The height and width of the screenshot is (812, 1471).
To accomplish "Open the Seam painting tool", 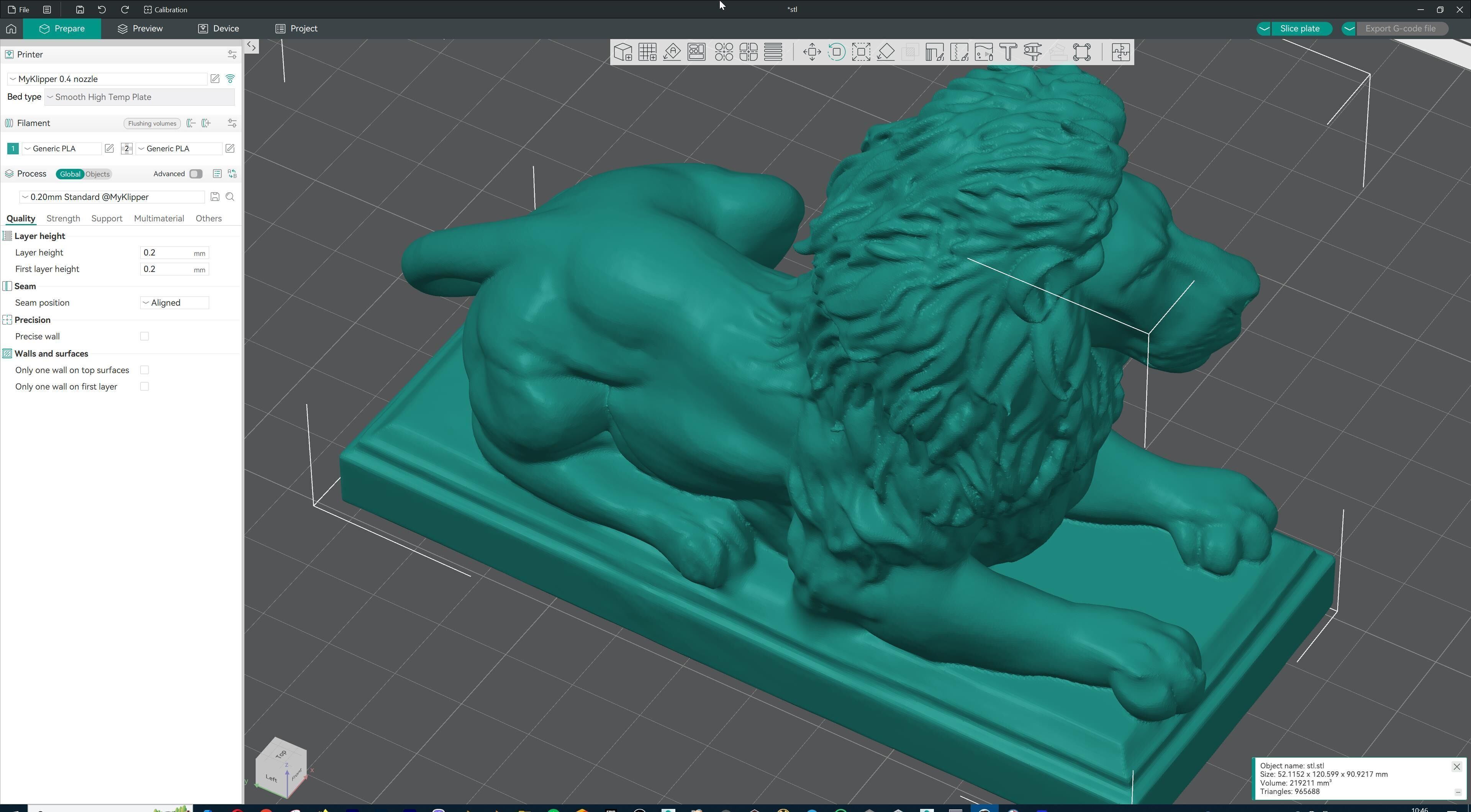I will 959,52.
